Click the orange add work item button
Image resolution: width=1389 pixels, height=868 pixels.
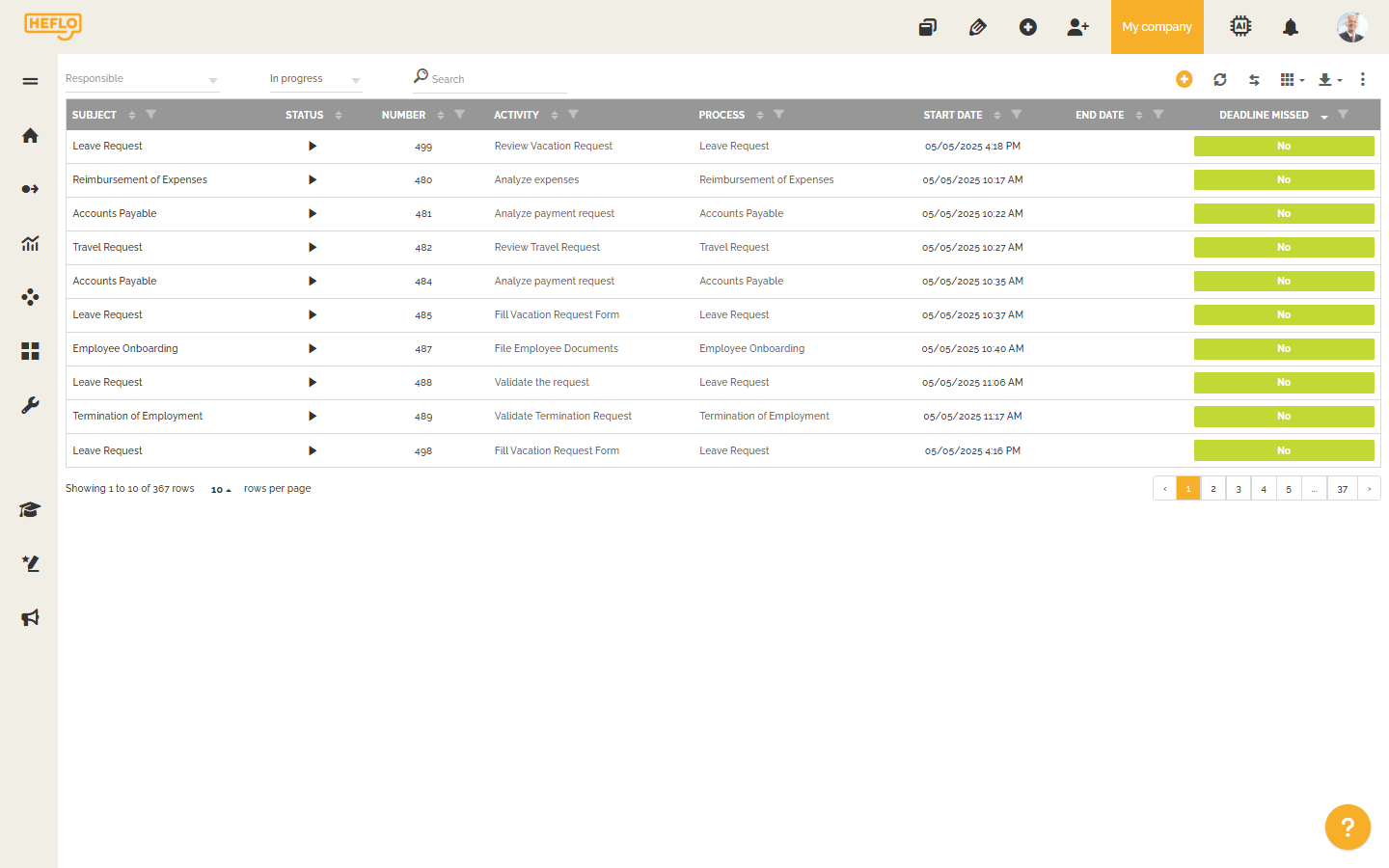(x=1185, y=80)
